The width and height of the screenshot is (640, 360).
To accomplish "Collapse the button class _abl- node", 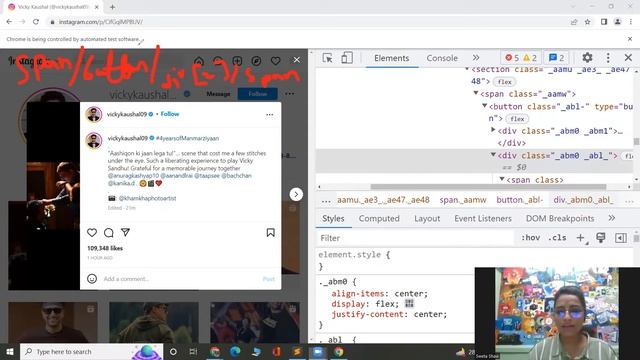I will [484, 106].
